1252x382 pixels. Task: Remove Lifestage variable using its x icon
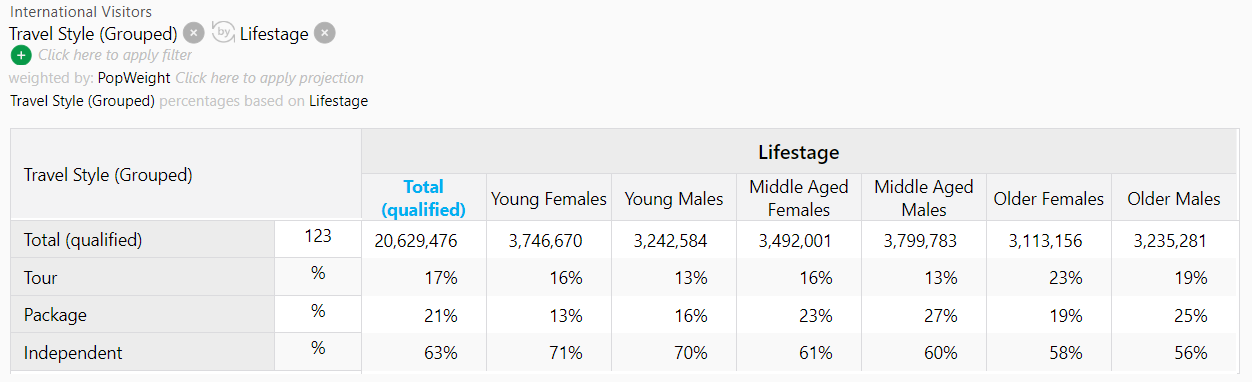pyautogui.click(x=324, y=33)
